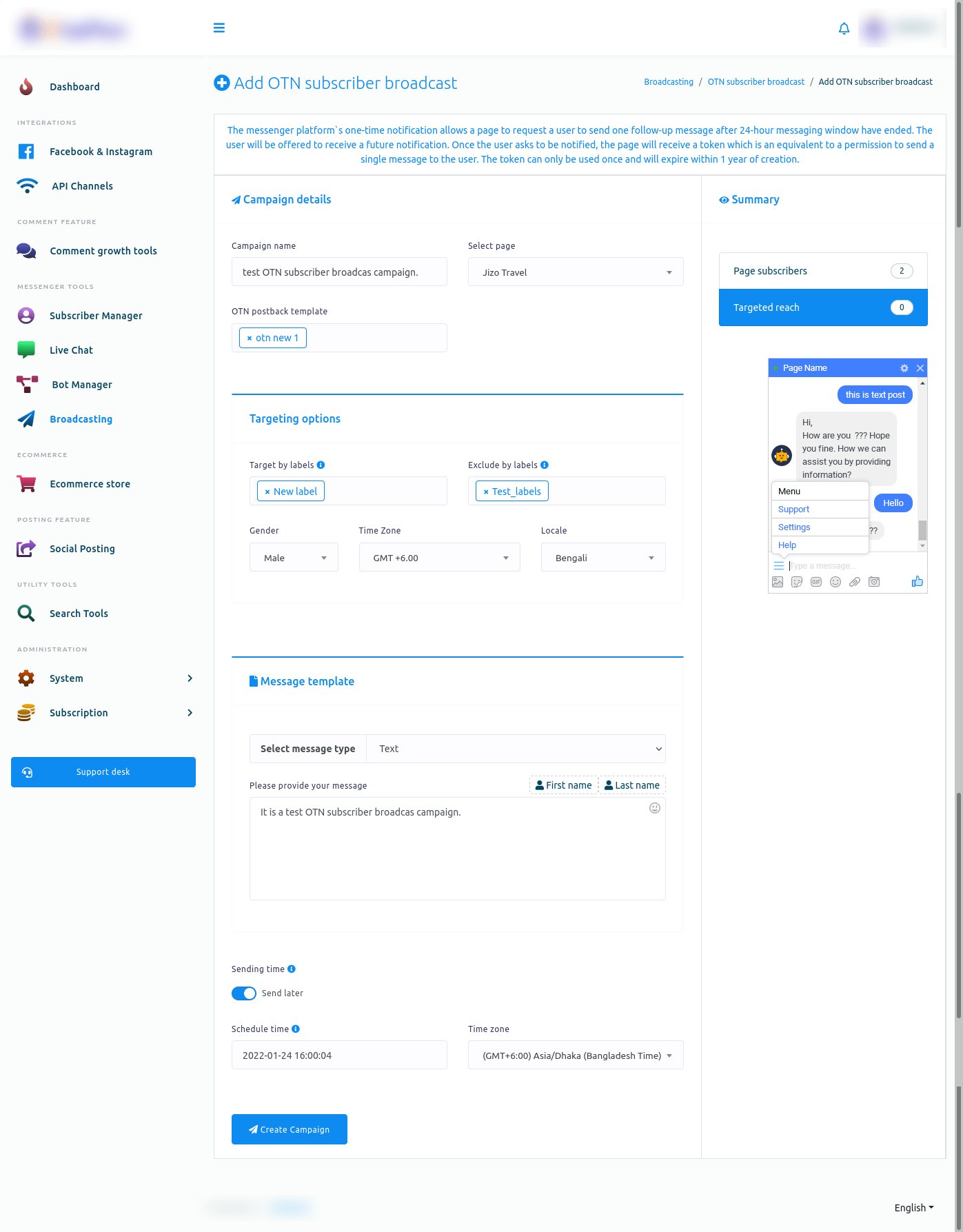Expand the Select message type dropdown
963x1232 pixels.
coord(516,749)
